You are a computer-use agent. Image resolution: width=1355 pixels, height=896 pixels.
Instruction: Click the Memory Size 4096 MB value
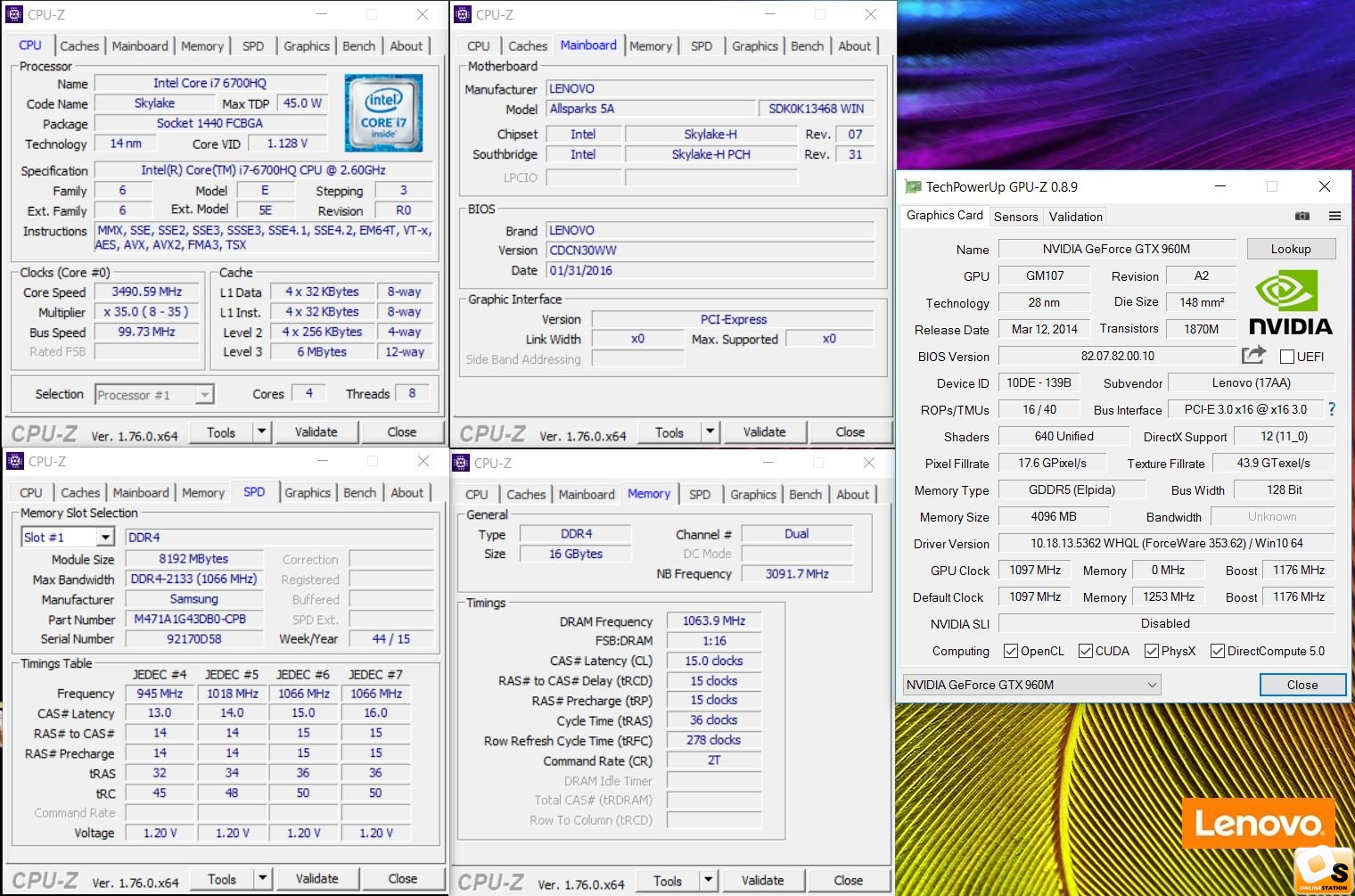pos(1054,516)
